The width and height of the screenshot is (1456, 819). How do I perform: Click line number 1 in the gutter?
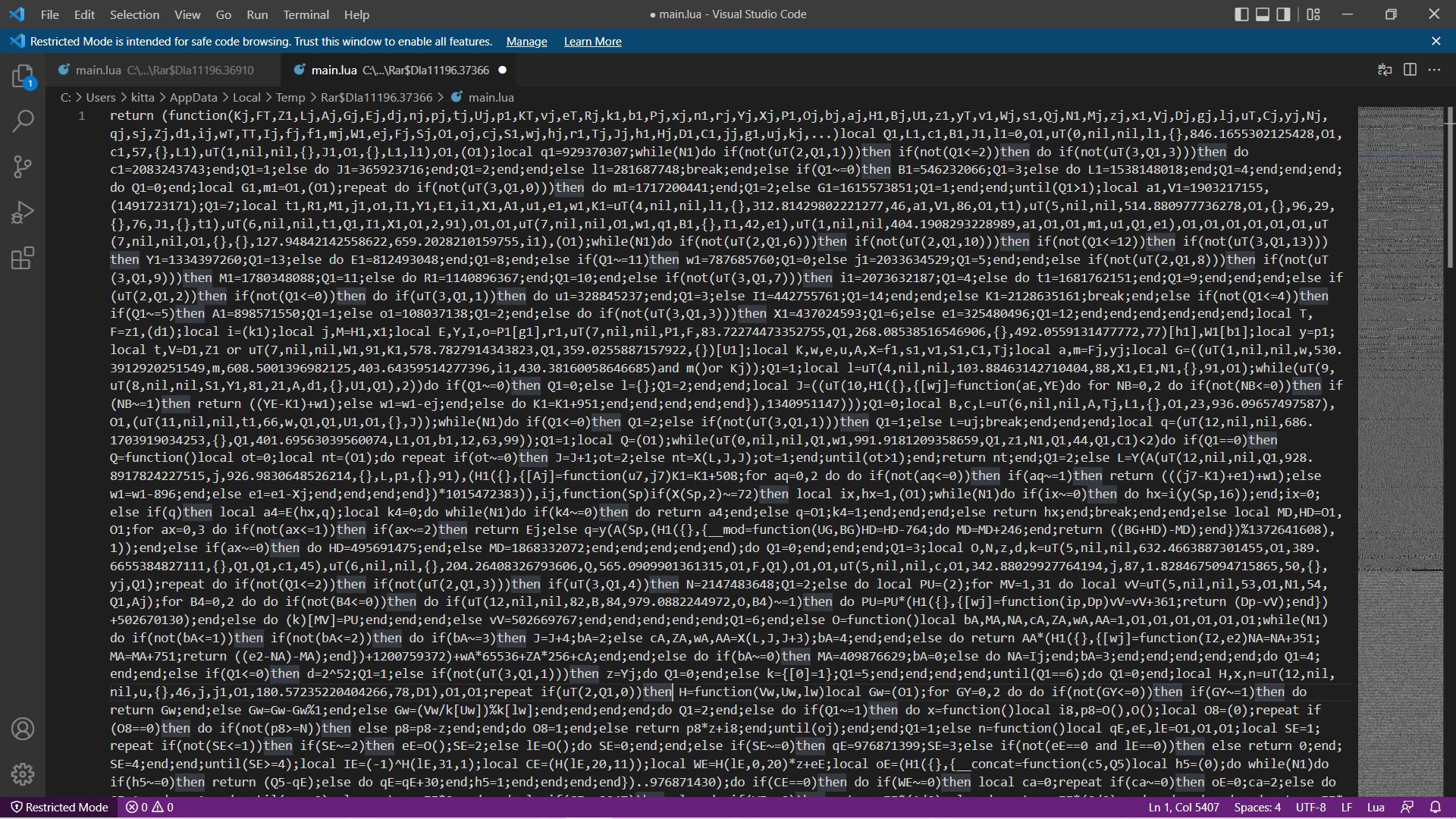pos(81,115)
